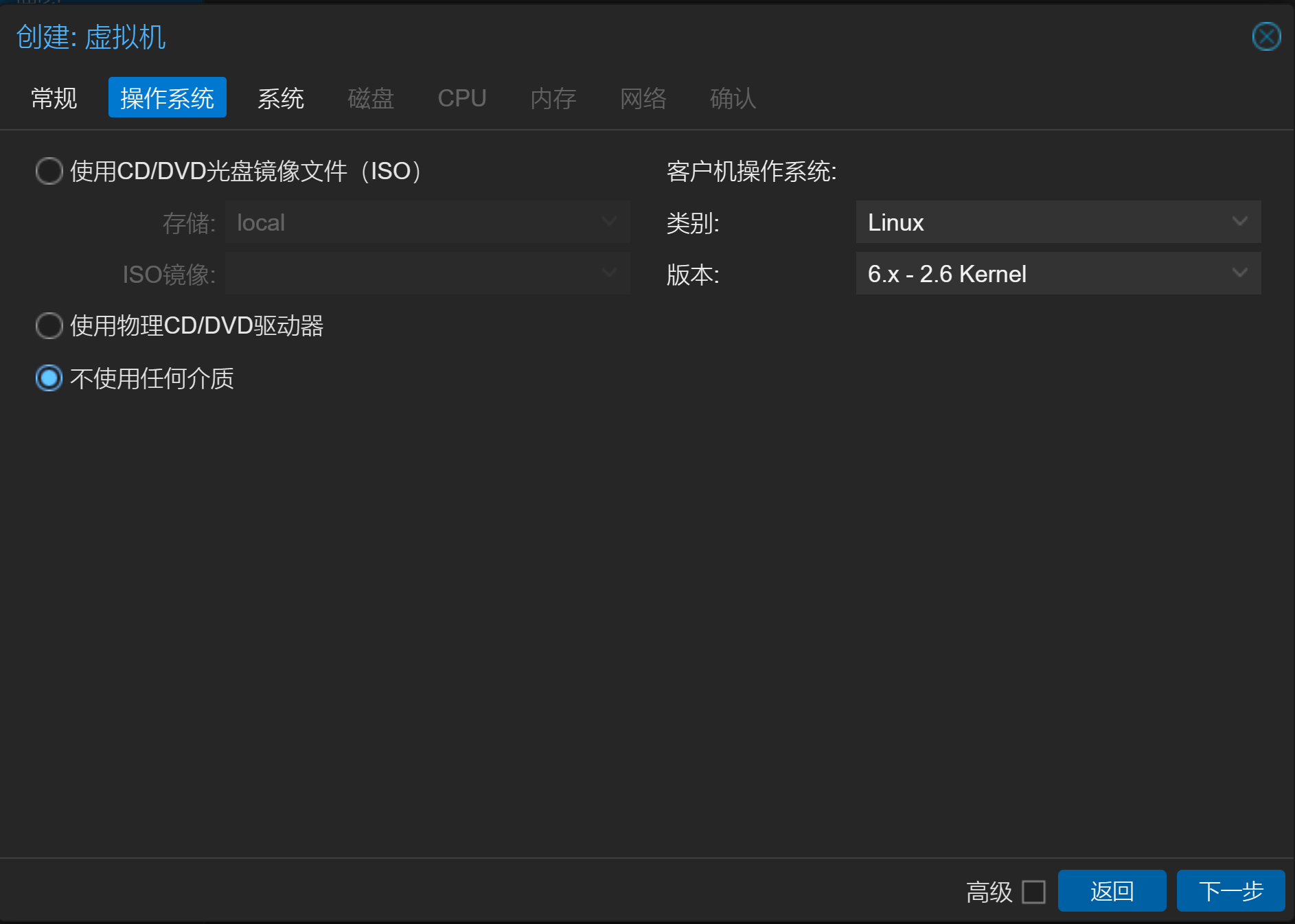Select the 常规 tab
The height and width of the screenshot is (924, 1295).
point(54,98)
